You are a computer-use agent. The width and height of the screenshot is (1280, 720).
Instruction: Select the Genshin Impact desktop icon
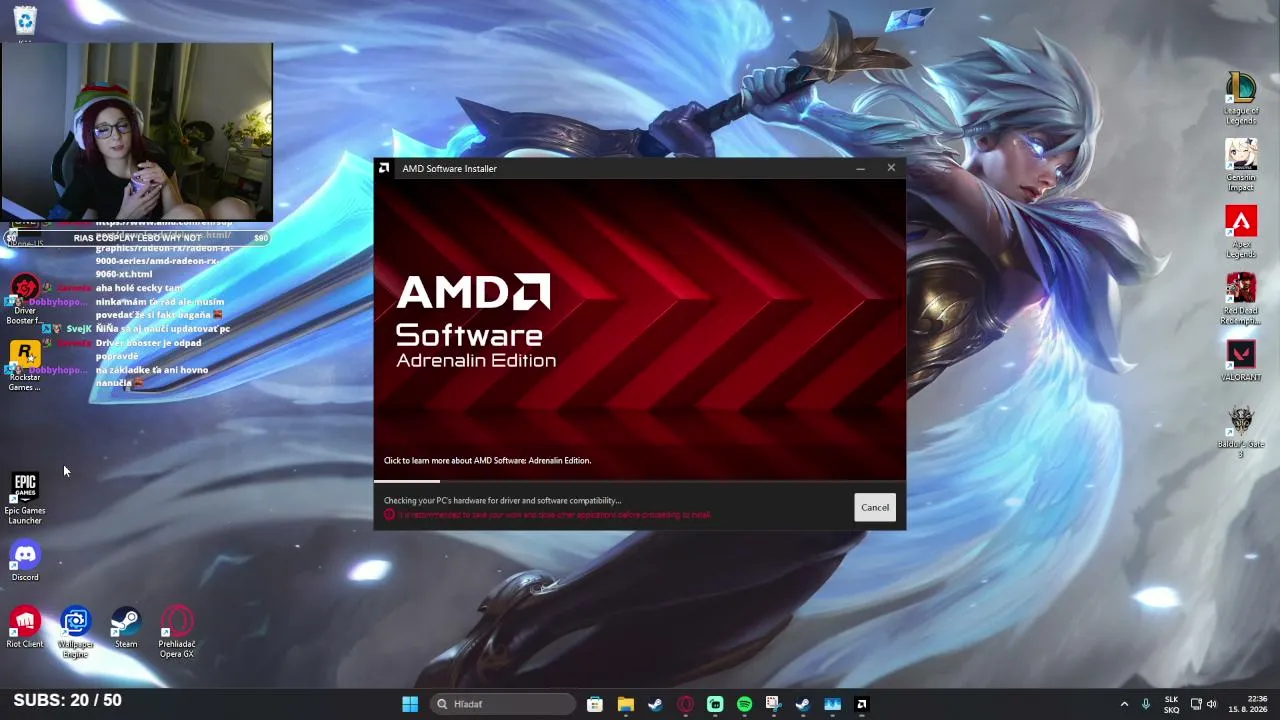1241,165
